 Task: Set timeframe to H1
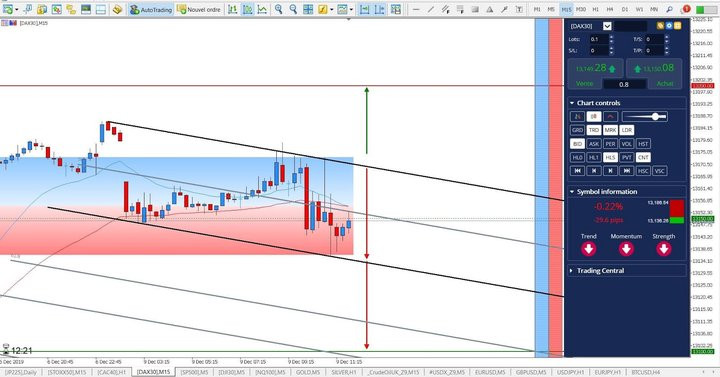[596, 9]
